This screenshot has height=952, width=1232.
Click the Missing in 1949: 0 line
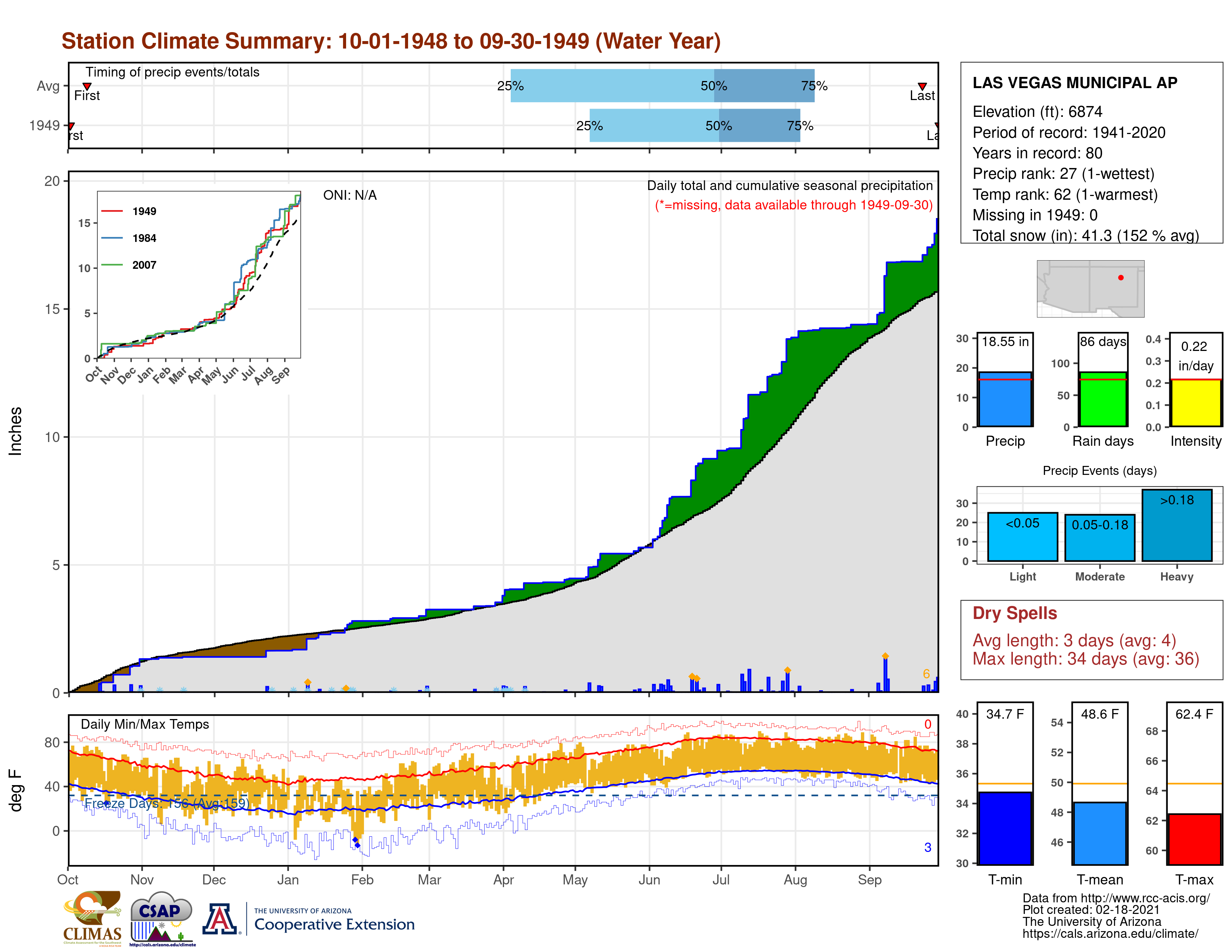pyautogui.click(x=1035, y=215)
